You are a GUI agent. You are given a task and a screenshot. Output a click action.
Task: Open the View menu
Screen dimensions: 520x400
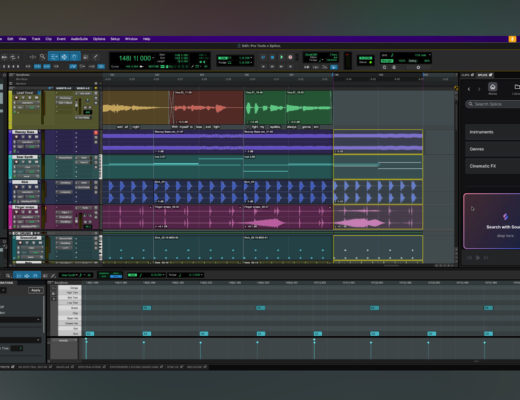pos(22,39)
